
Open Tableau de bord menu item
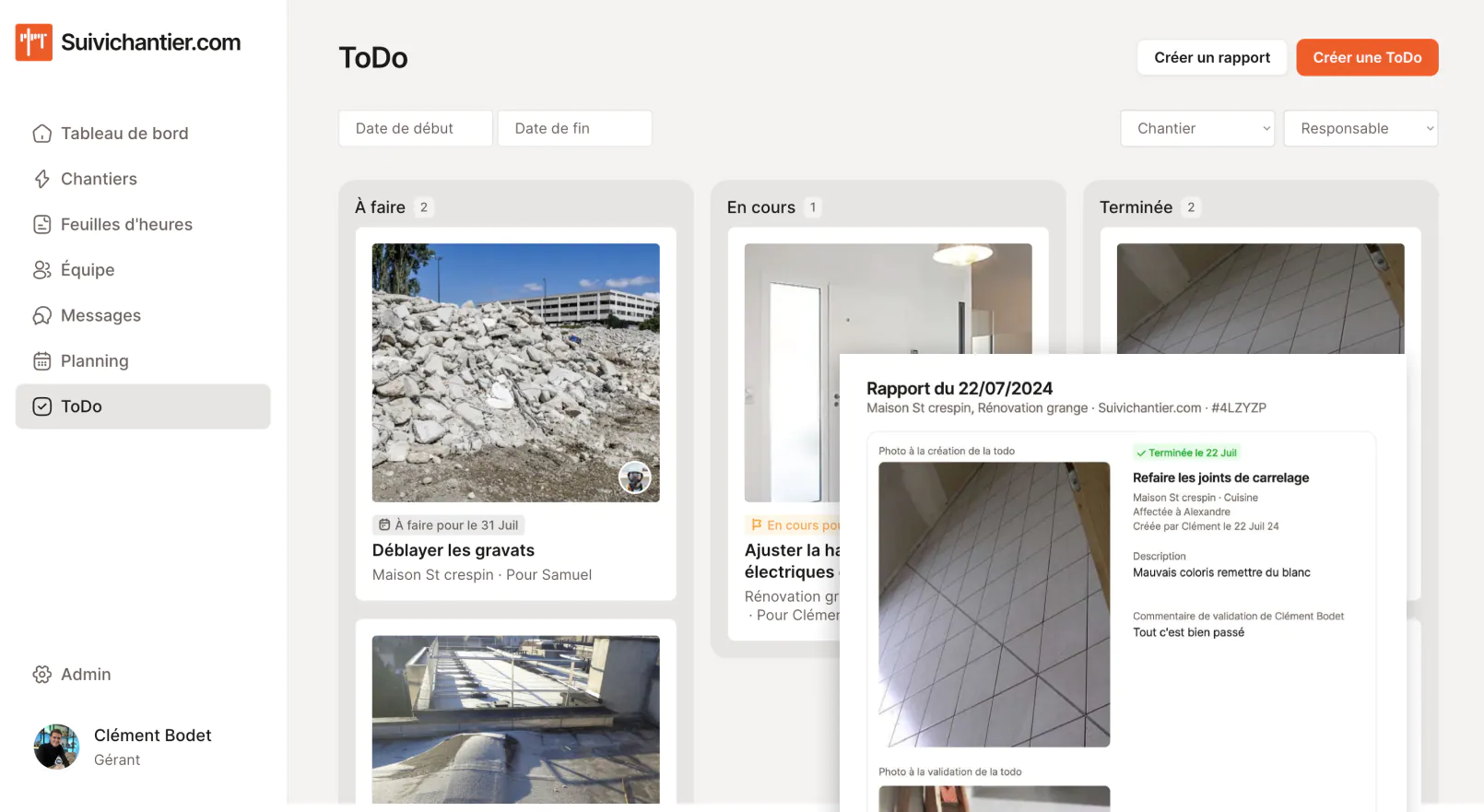[x=143, y=134]
